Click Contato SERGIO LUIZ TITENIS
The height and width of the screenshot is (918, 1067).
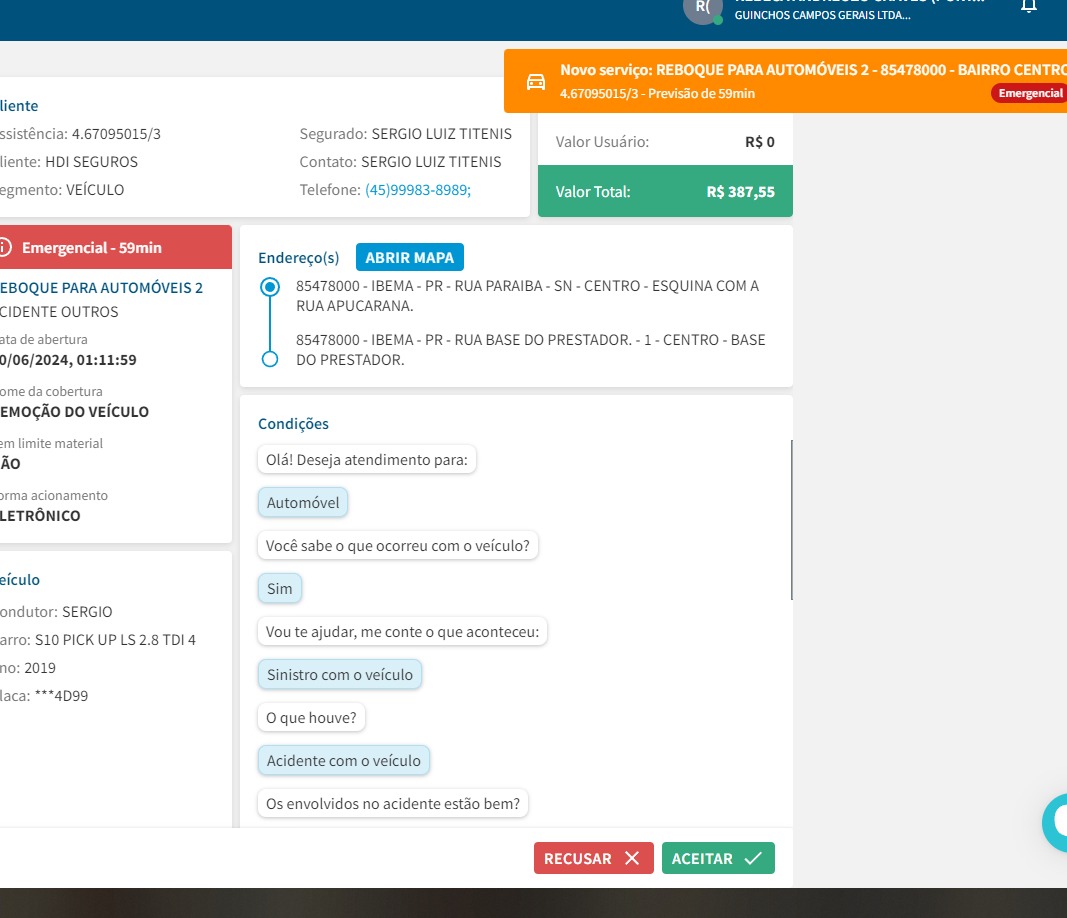click(400, 162)
